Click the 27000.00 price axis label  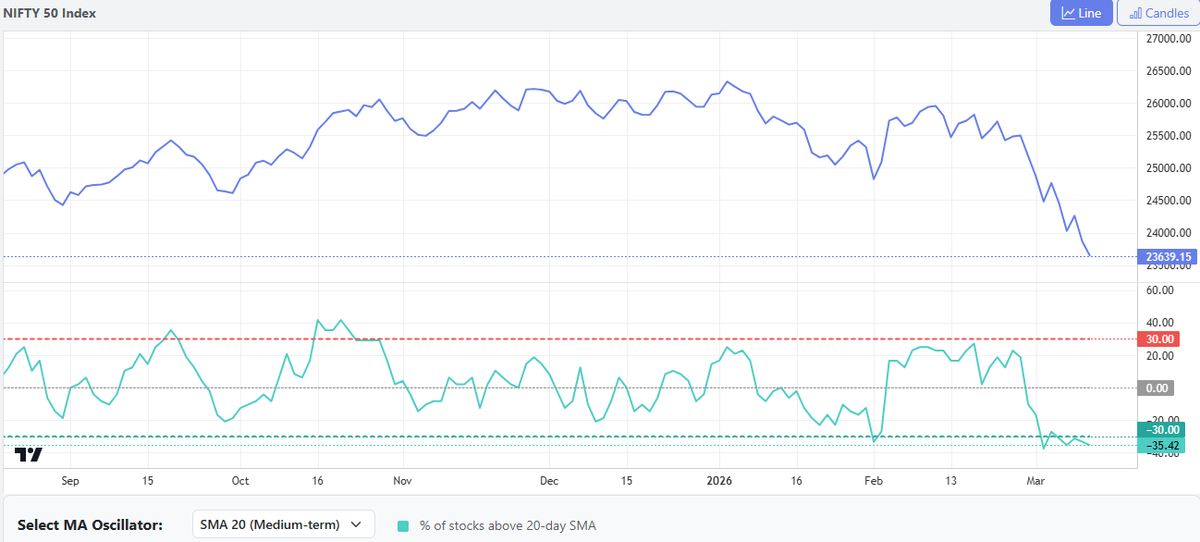(x=1169, y=39)
